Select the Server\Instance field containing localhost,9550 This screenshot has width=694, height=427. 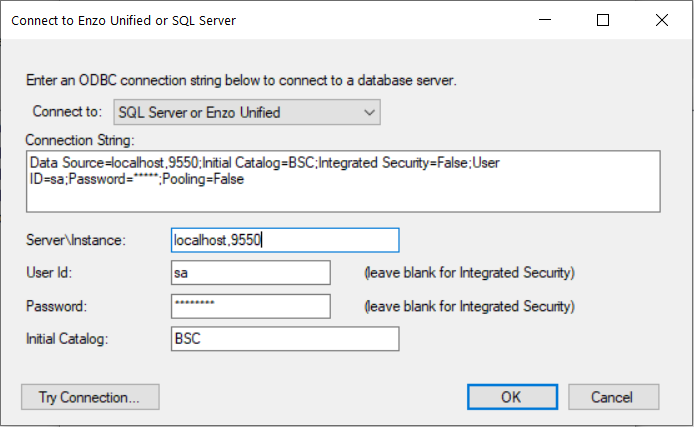click(285, 240)
